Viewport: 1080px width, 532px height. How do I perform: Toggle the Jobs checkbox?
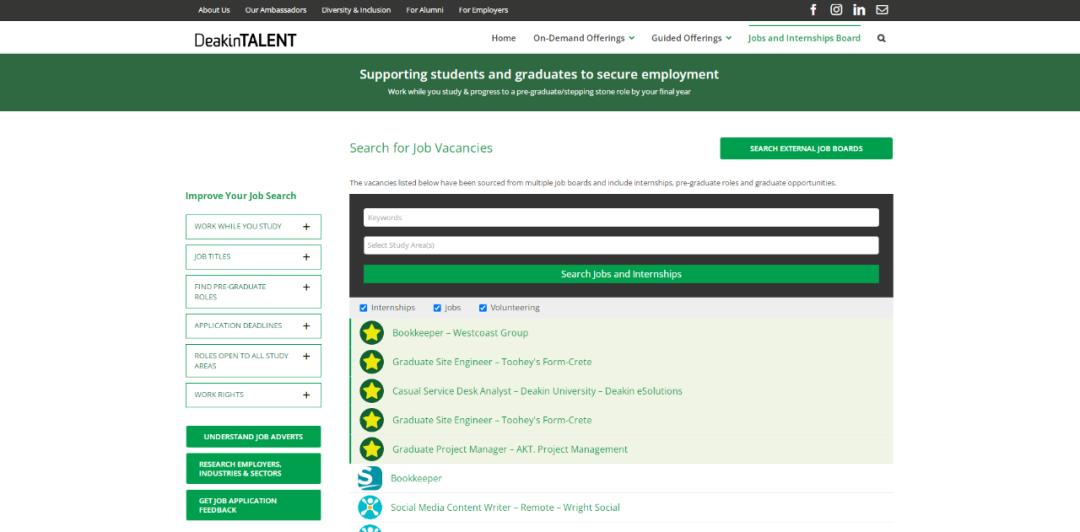(x=437, y=308)
